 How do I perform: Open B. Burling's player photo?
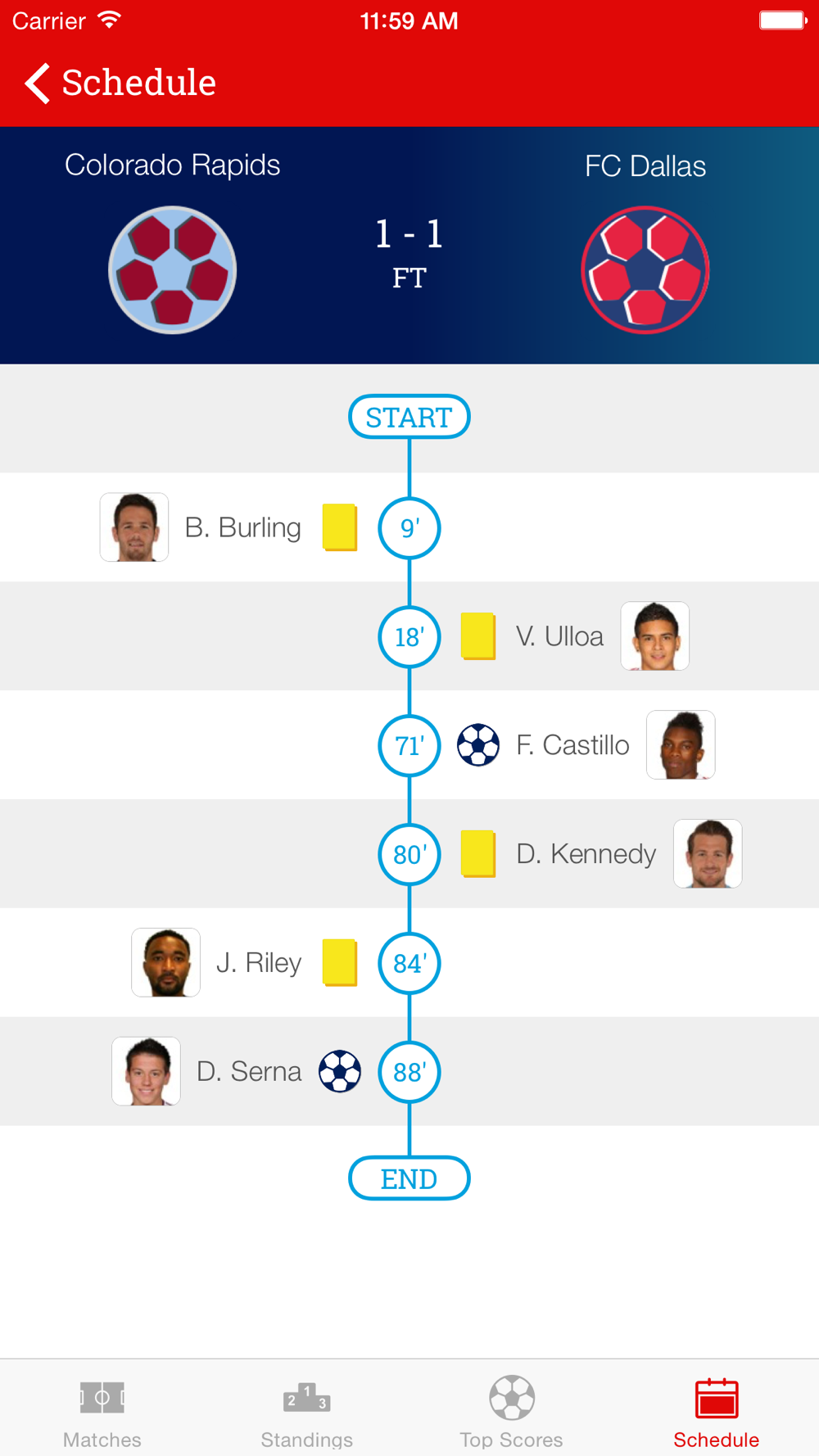pos(134,527)
